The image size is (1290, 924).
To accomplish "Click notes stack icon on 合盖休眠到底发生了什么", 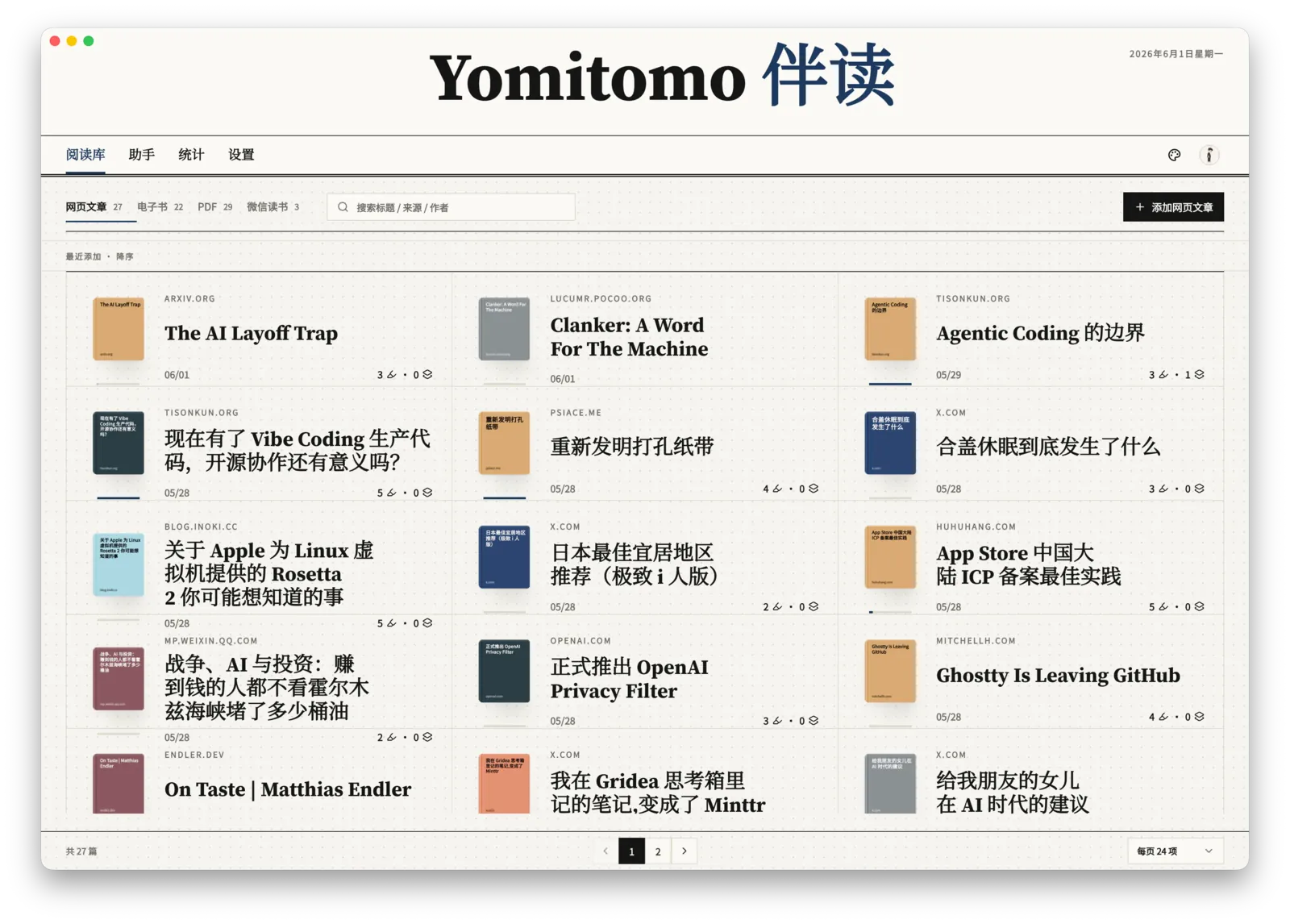I will pyautogui.click(x=1199, y=489).
